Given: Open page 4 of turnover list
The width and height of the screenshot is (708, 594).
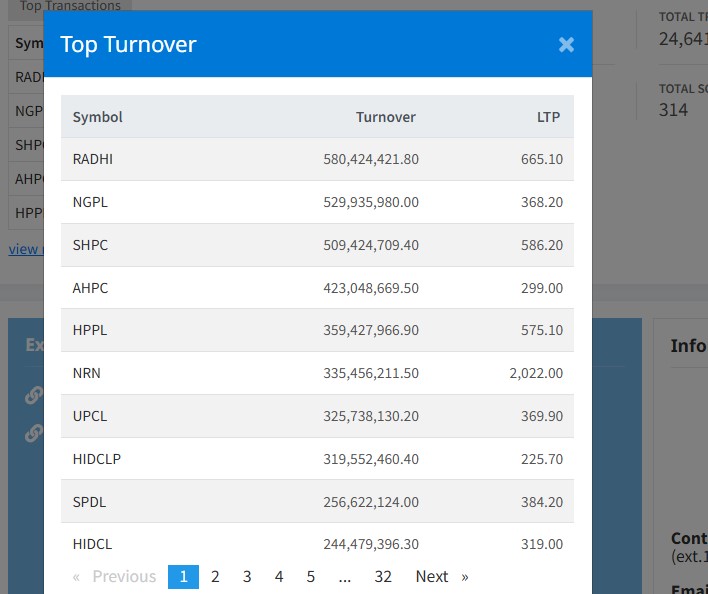Looking at the screenshot, I should coord(279,577).
